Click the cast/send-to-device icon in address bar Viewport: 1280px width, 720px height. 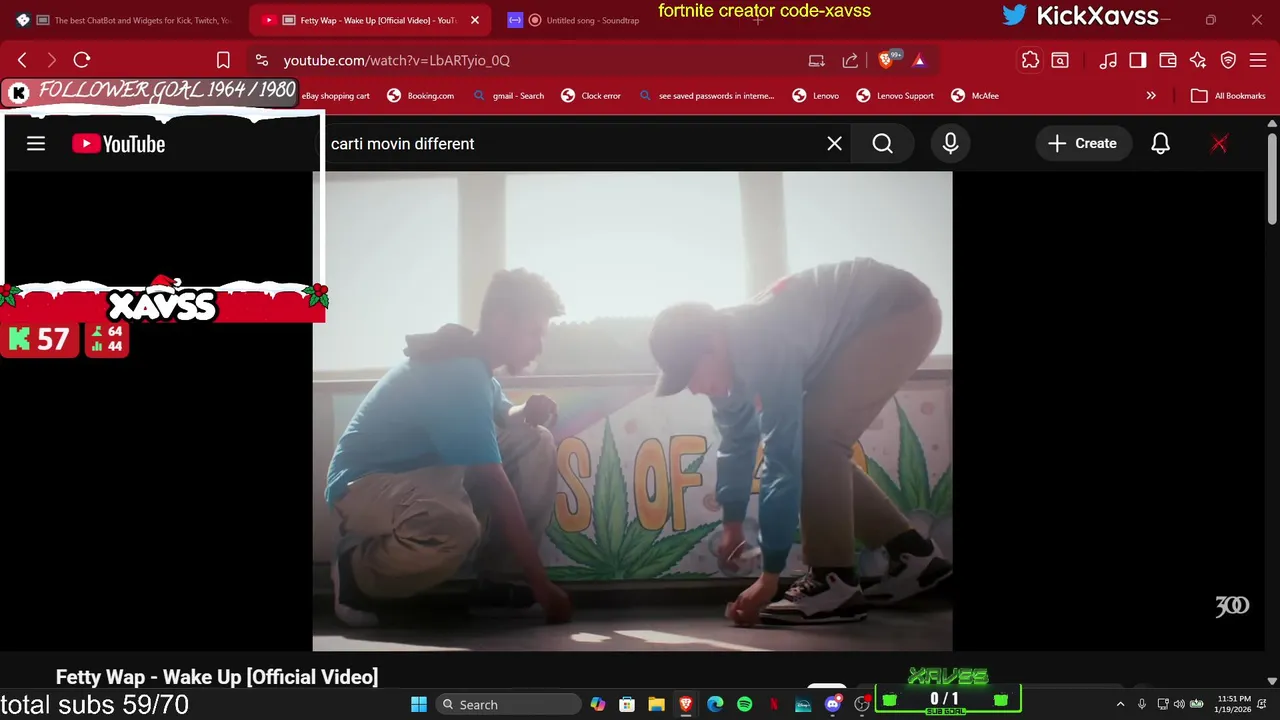click(817, 60)
